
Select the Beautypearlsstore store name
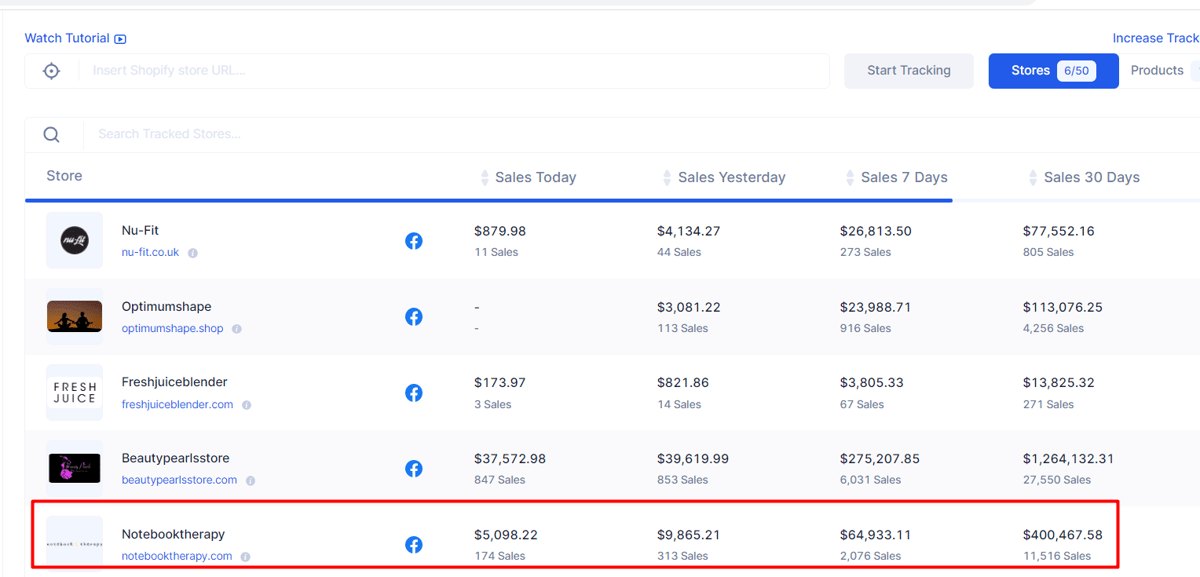click(x=175, y=458)
